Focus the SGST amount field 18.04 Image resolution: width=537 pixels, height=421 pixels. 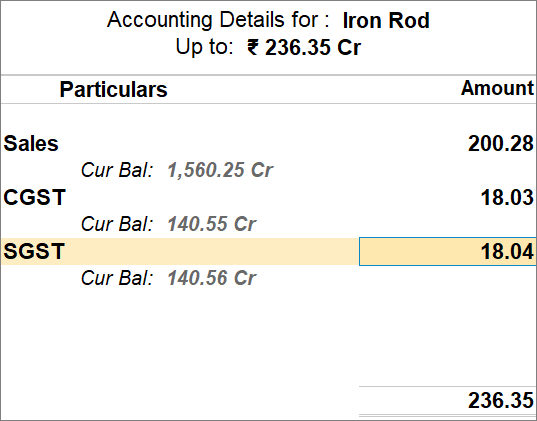(448, 251)
